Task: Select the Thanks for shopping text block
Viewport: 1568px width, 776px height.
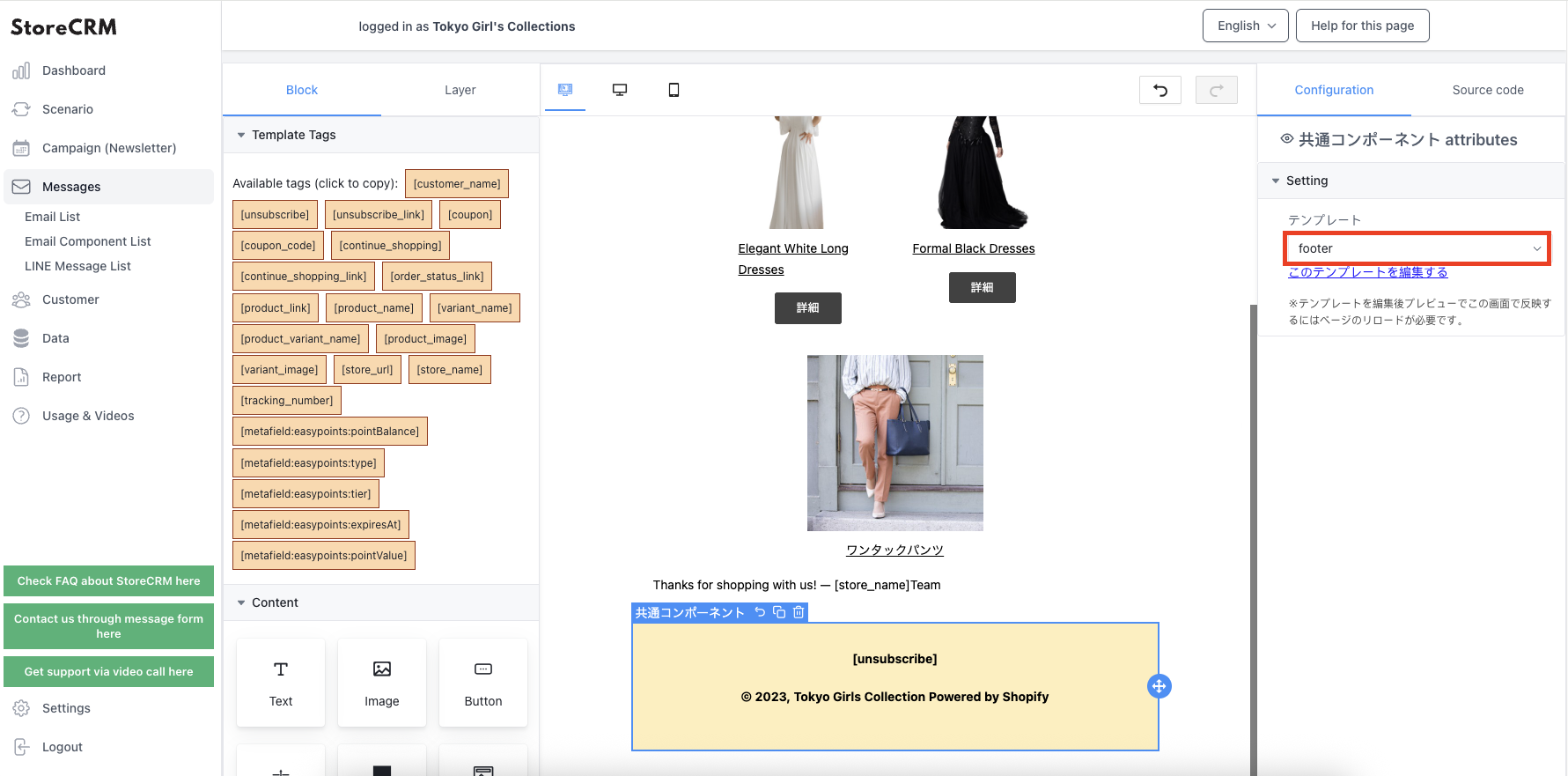Action: coord(797,585)
